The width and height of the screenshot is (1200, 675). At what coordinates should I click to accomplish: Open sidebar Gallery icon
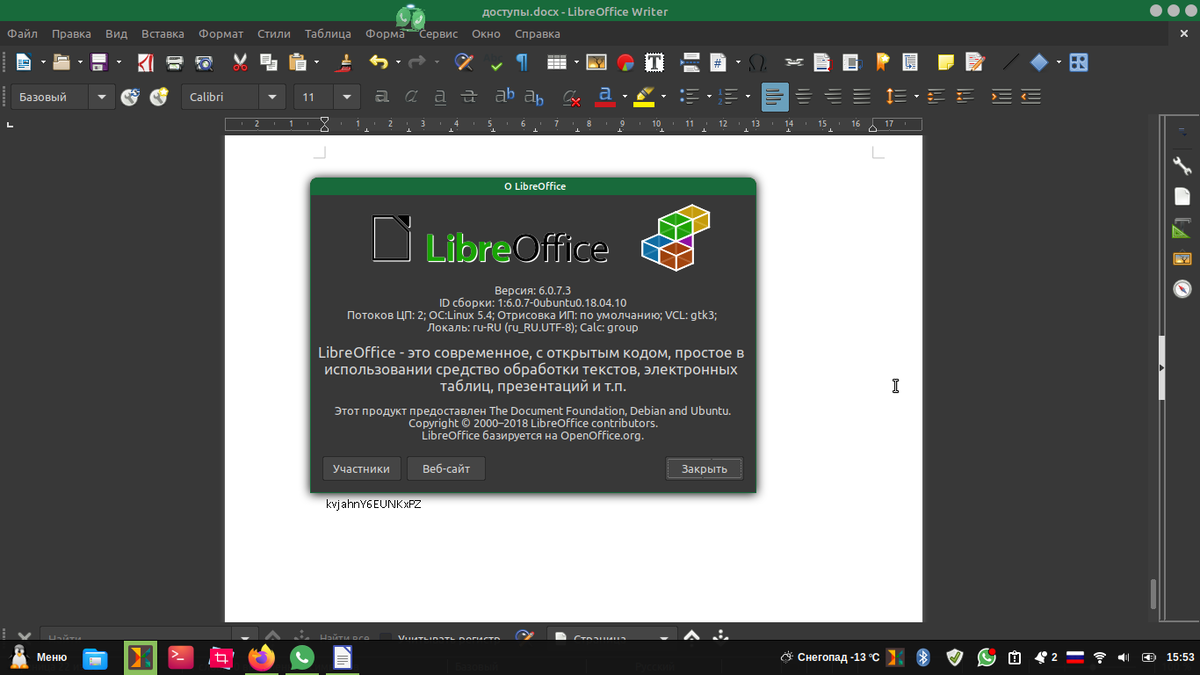click(1182, 259)
